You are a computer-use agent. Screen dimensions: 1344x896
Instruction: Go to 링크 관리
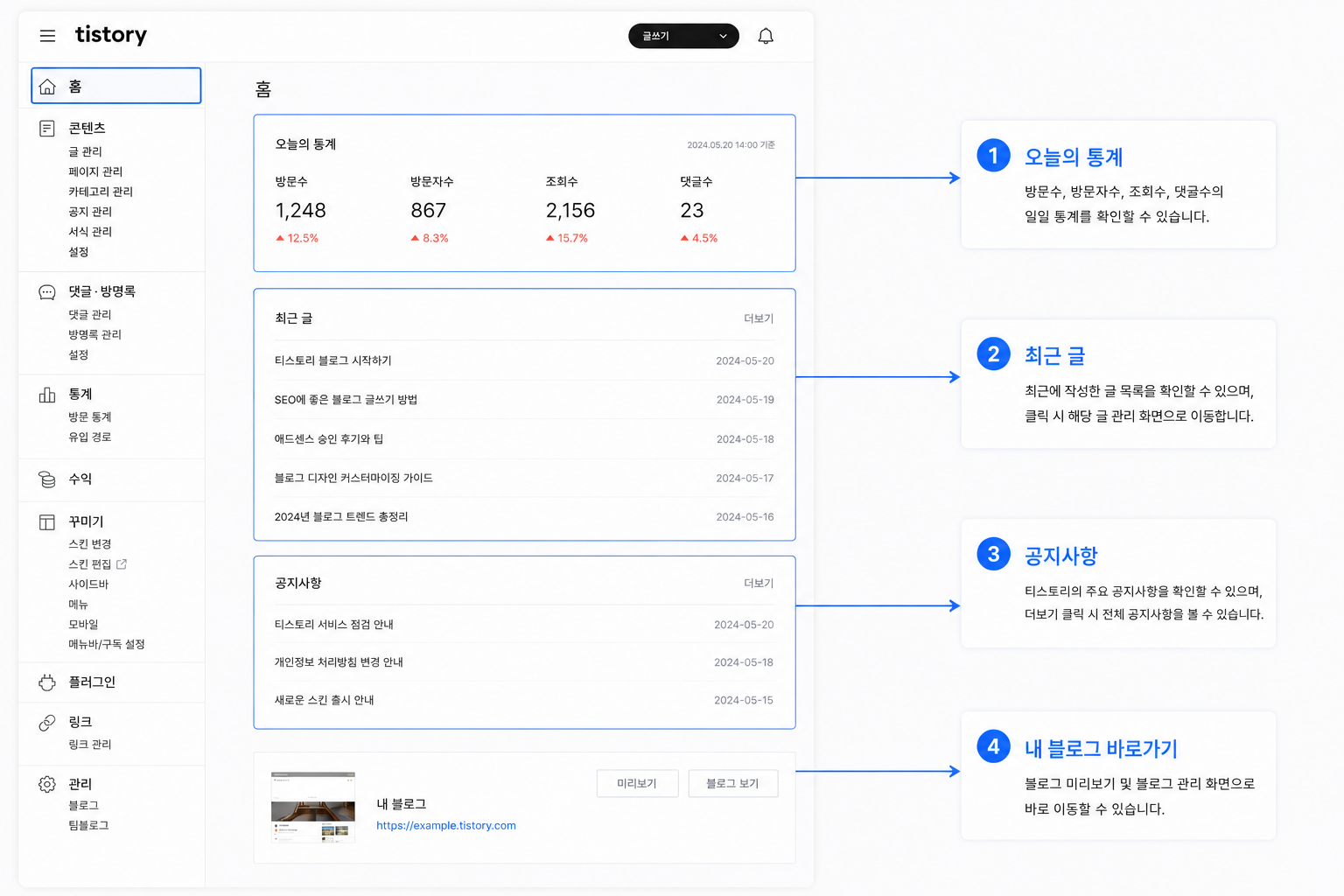90,745
